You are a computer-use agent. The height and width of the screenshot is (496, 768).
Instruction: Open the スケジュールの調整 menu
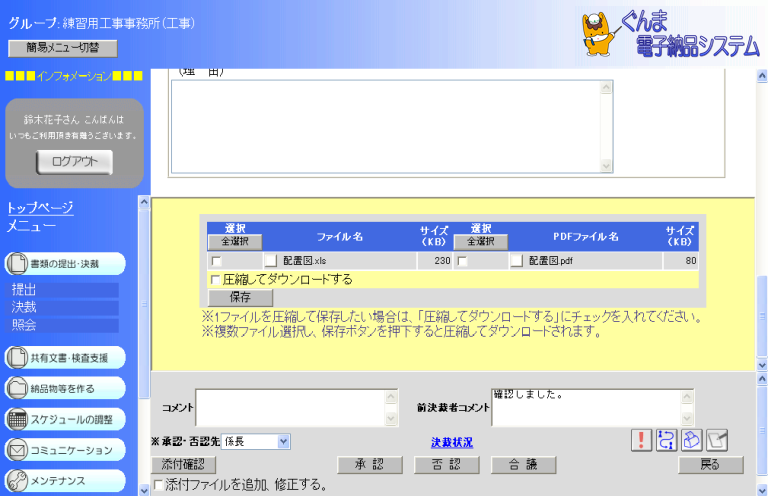click(x=65, y=419)
